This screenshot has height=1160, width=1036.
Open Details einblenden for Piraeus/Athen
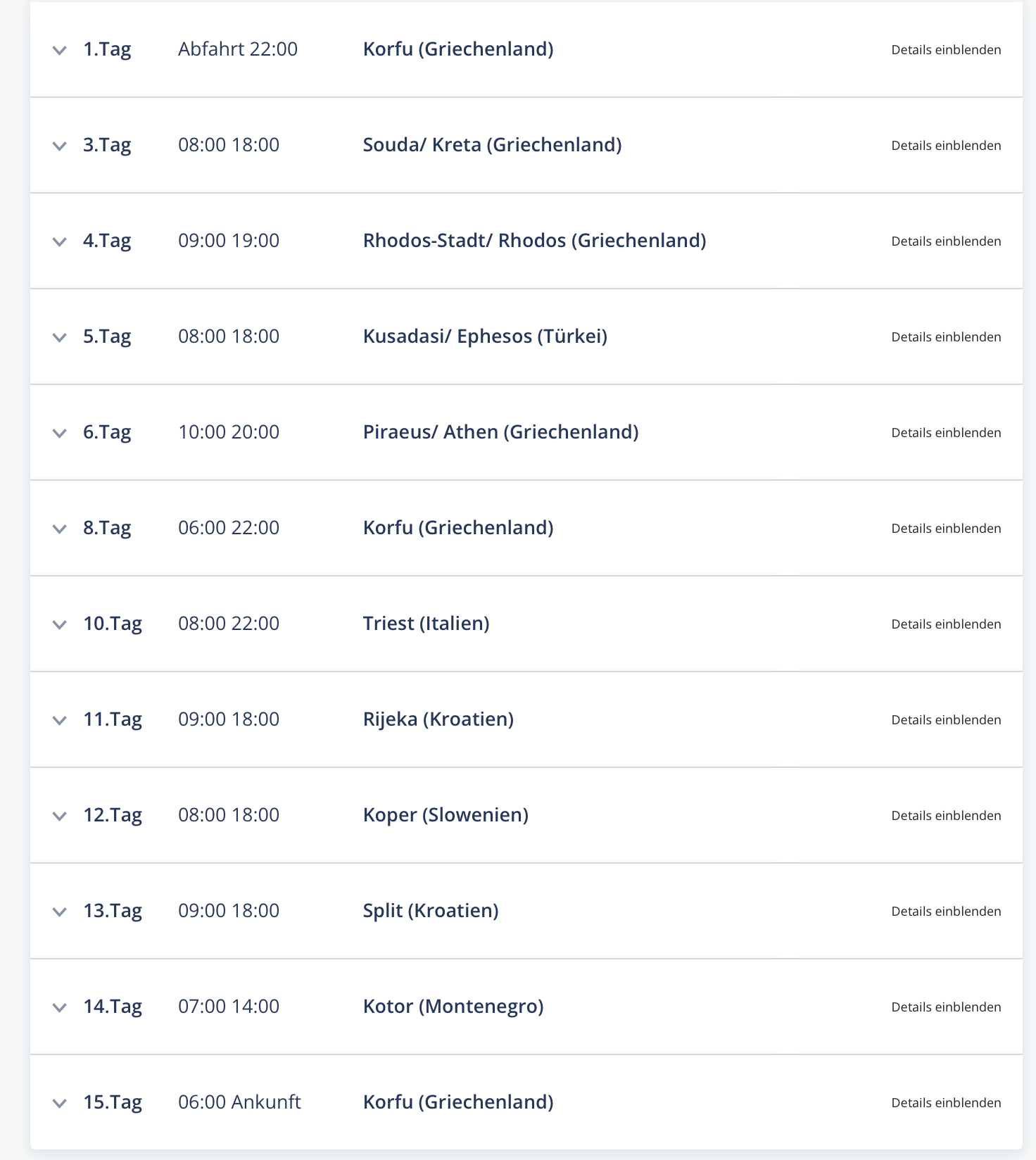(x=946, y=433)
